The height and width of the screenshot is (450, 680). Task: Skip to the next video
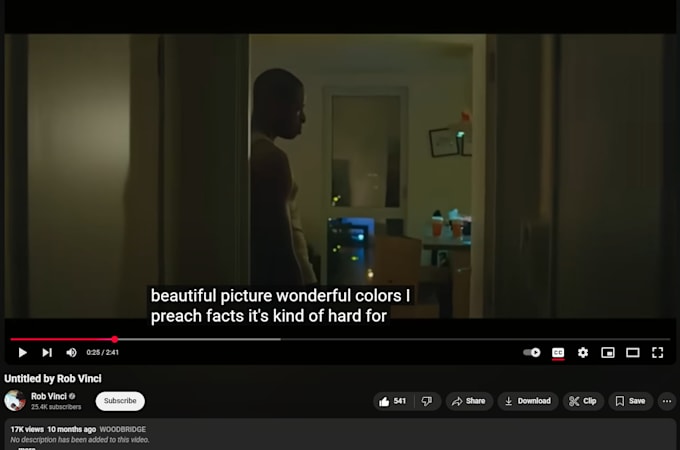(47, 352)
